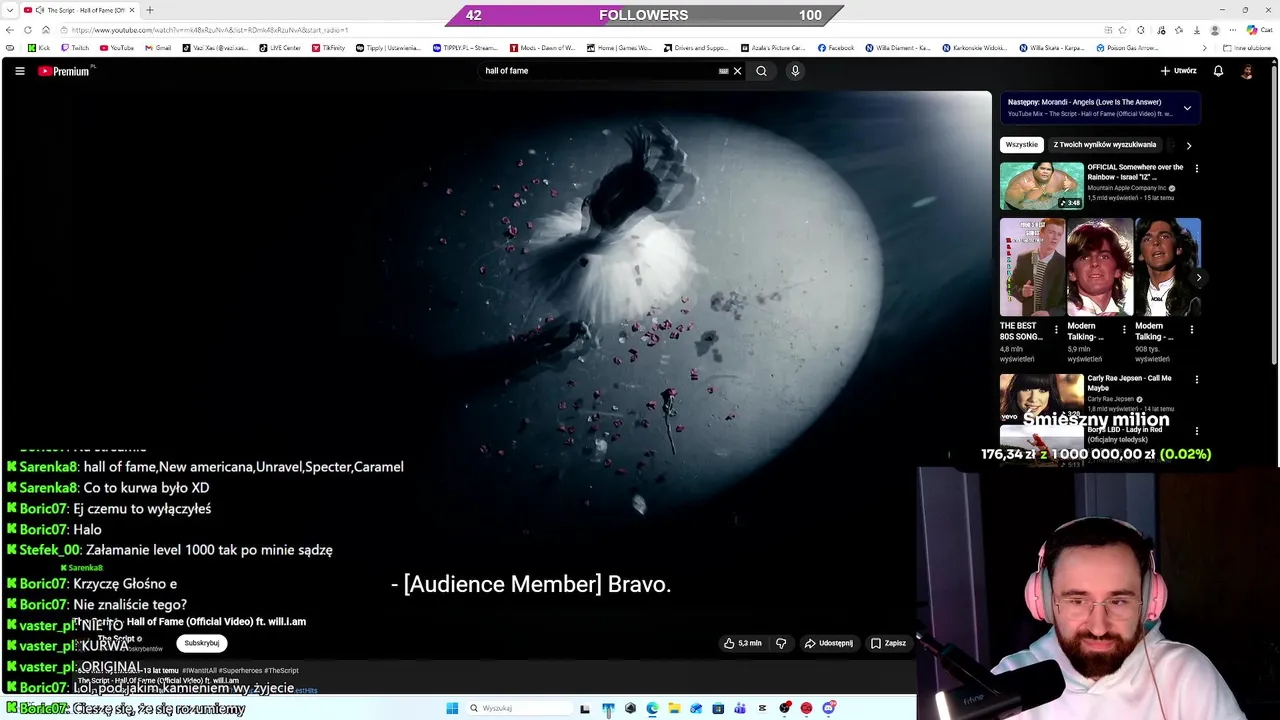The width and height of the screenshot is (1280, 720).
Task: Subscribe to The Script via Subskrybuj
Action: click(202, 643)
